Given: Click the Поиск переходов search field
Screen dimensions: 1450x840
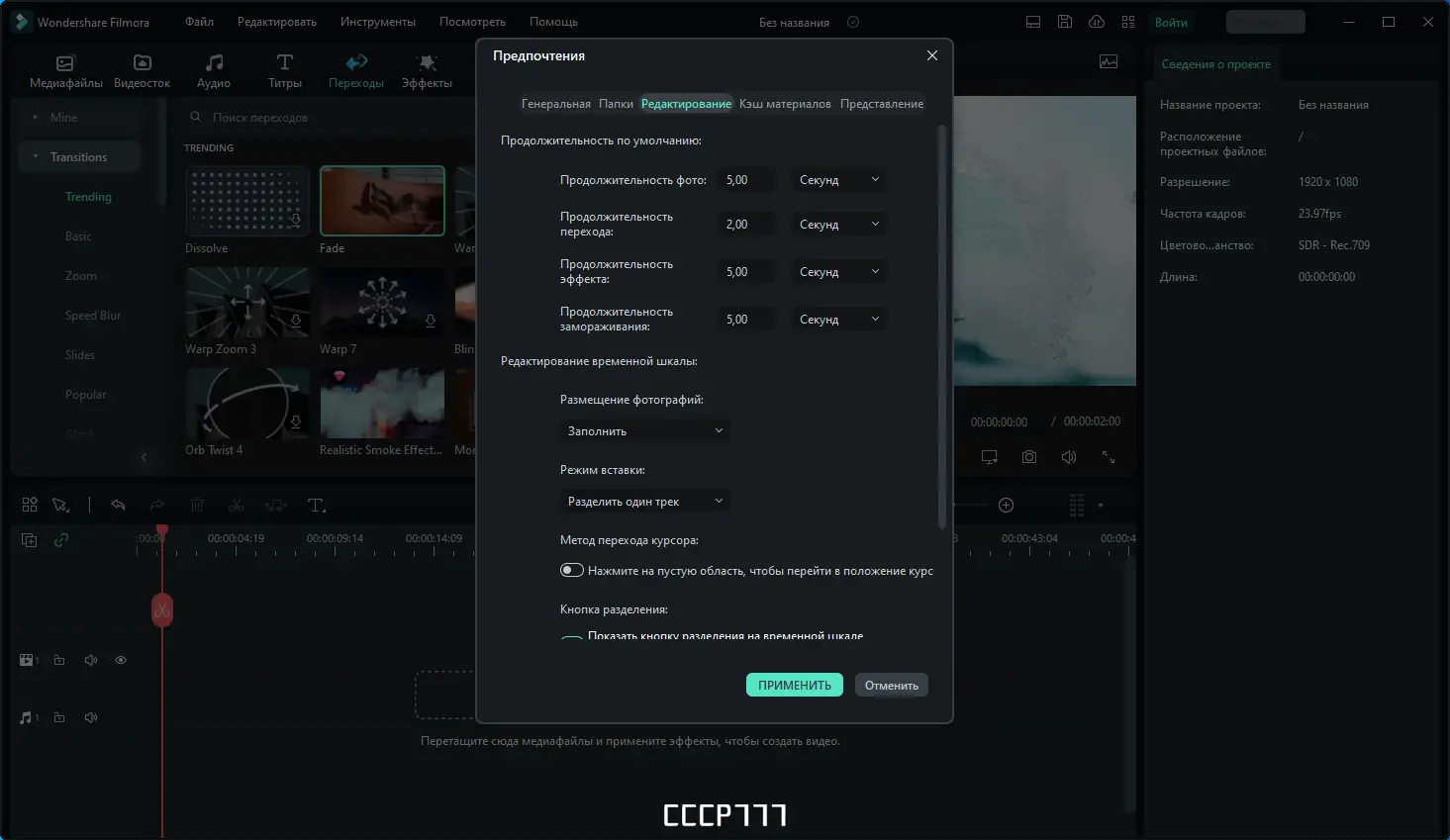Looking at the screenshot, I should pos(327,118).
